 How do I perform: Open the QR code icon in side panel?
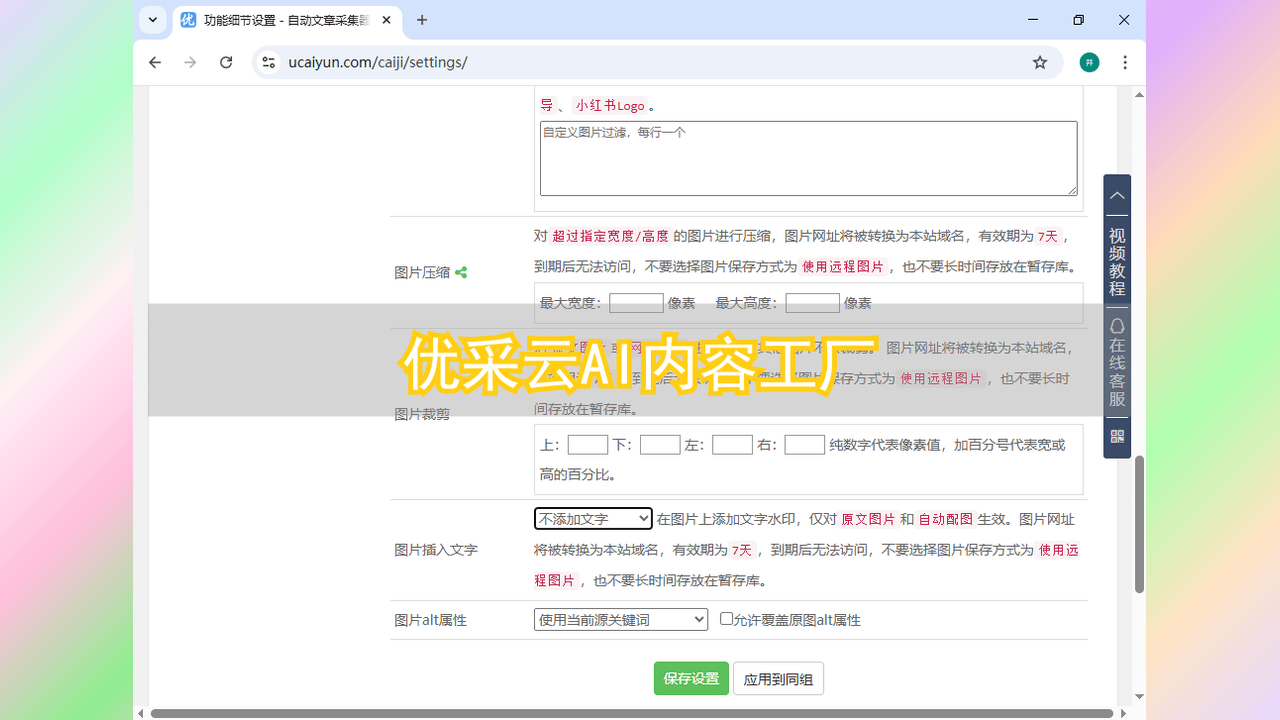tap(1117, 437)
